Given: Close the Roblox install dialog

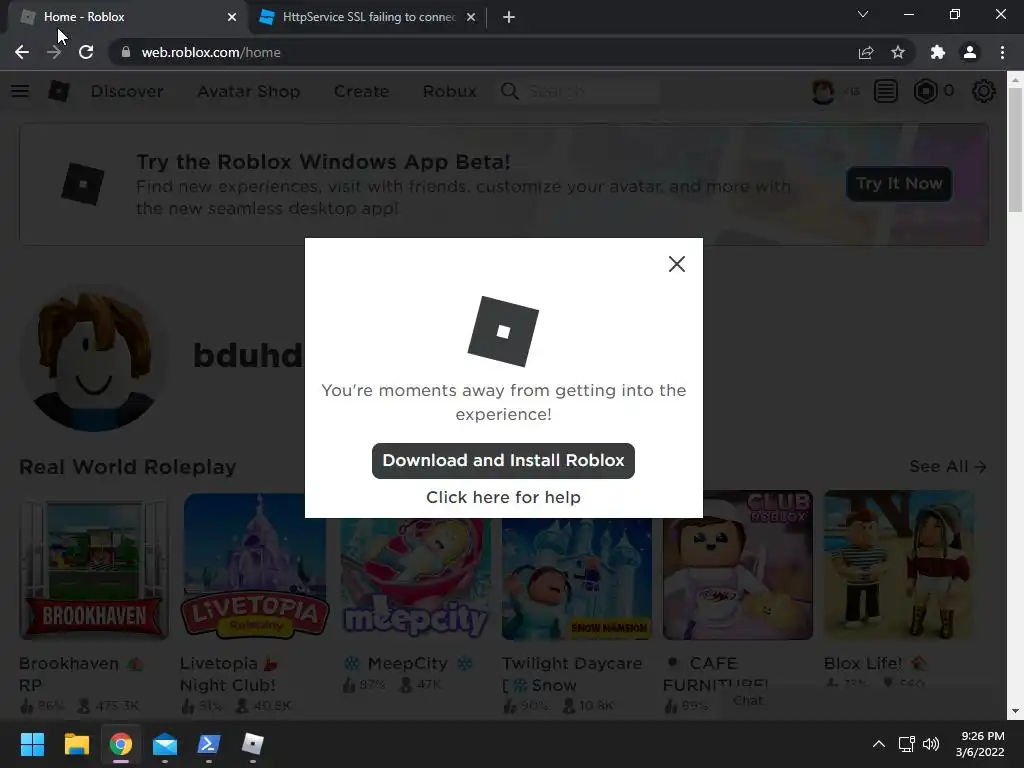Looking at the screenshot, I should pyautogui.click(x=677, y=264).
